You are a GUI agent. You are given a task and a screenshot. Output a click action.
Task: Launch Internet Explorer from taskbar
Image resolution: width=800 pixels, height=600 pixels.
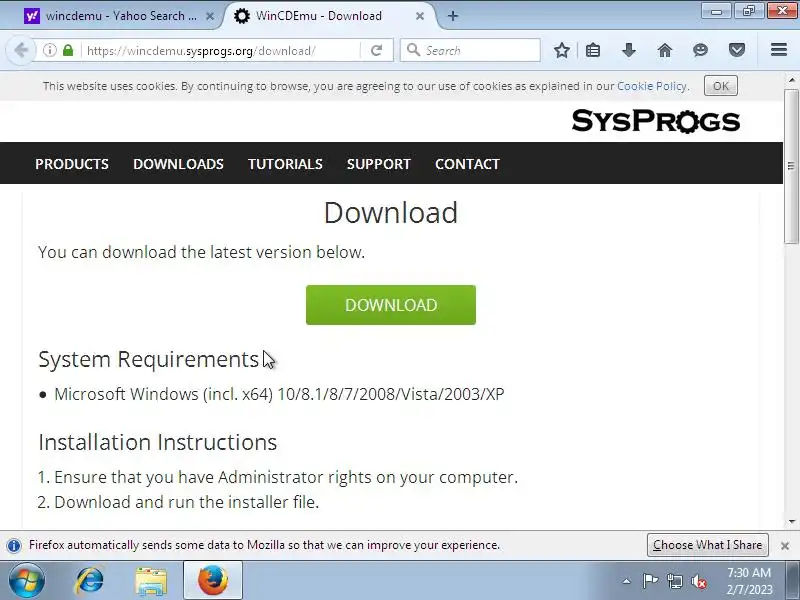pyautogui.click(x=89, y=581)
